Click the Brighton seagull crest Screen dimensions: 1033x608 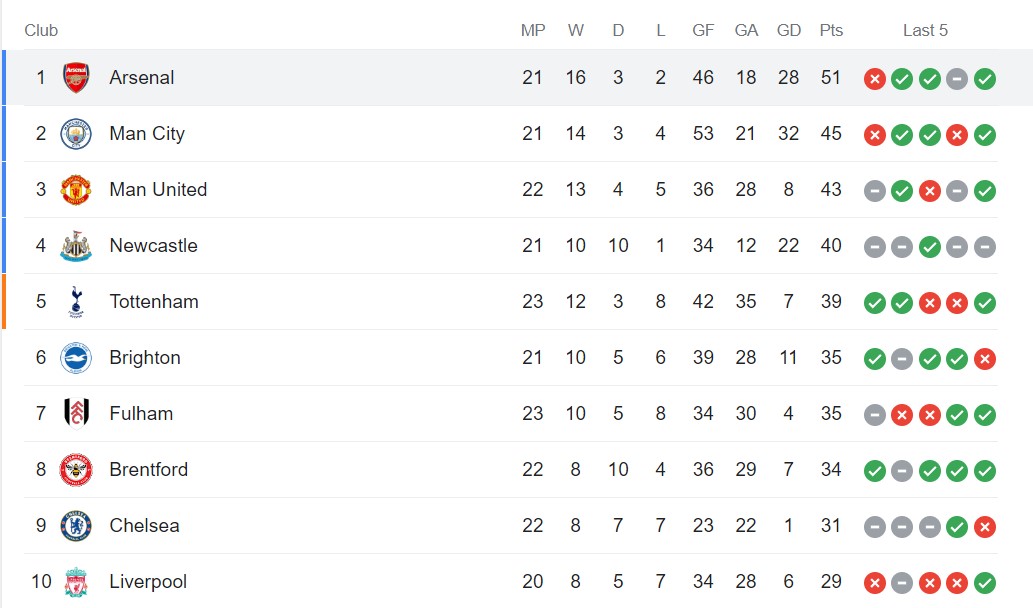click(76, 358)
